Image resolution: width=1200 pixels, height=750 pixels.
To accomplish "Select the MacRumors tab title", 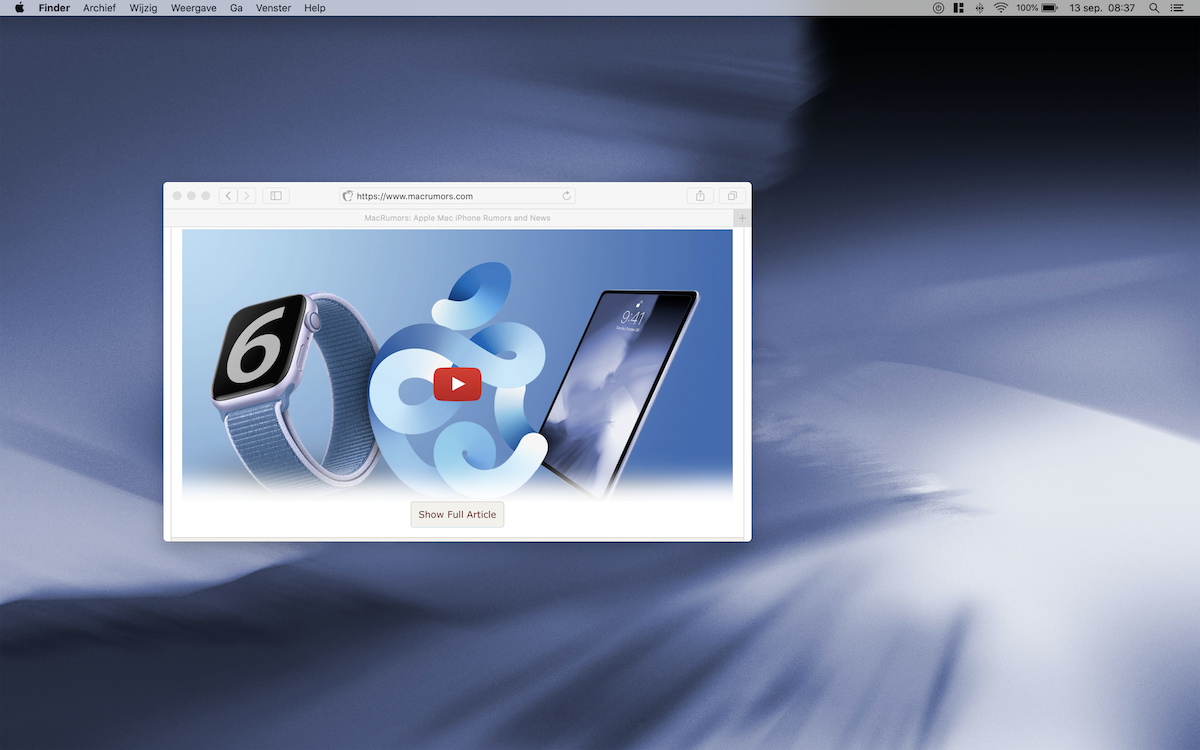I will point(457,218).
